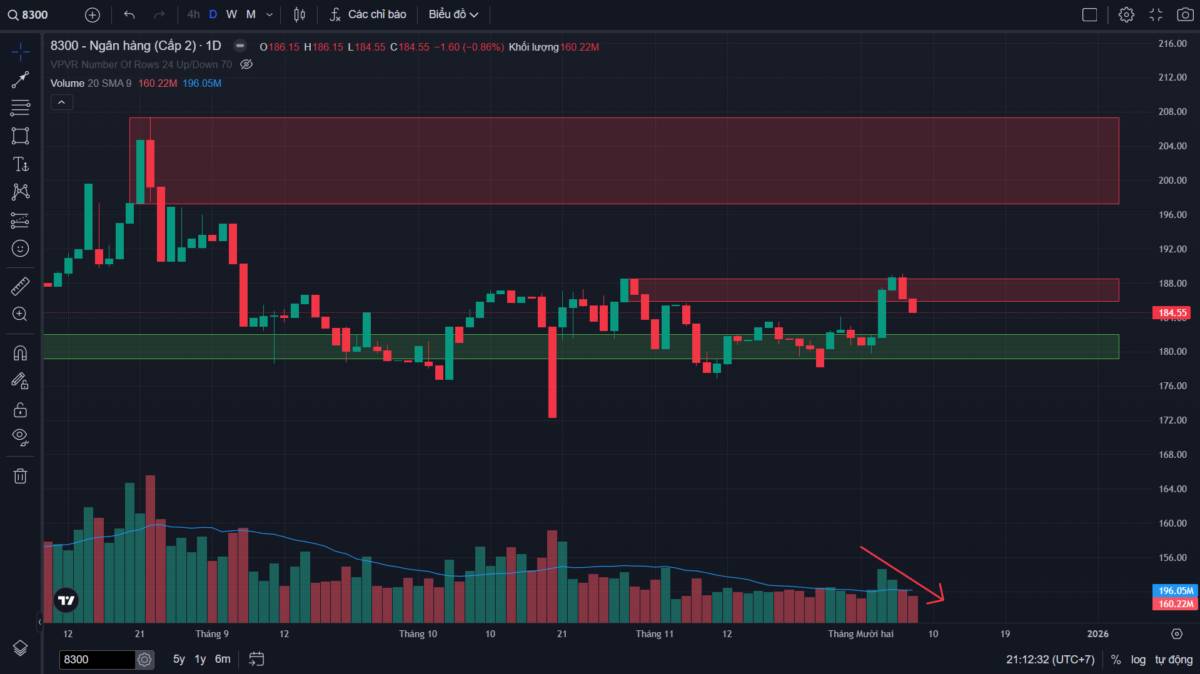Click the trash remove drawings icon
This screenshot has height=674, width=1200.
[20, 476]
